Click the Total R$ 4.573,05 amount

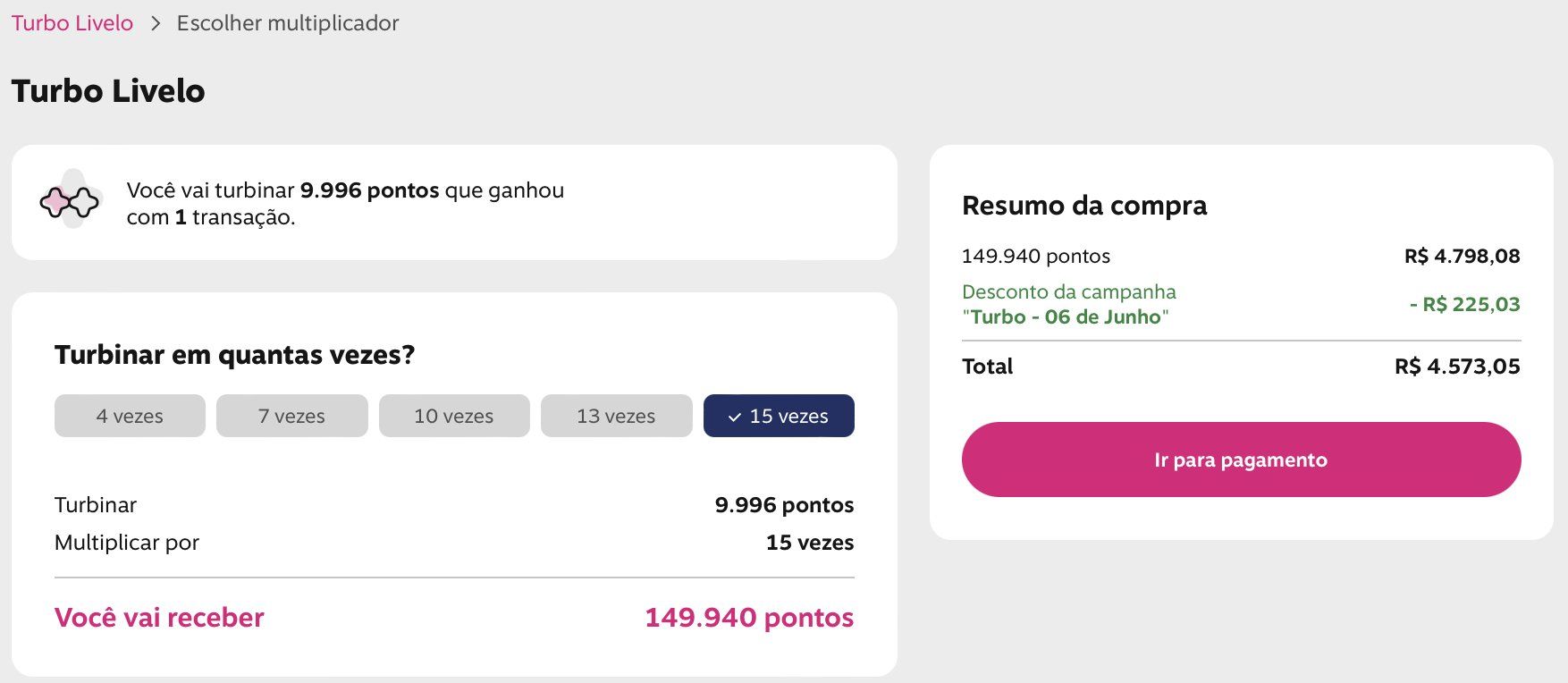1457,367
